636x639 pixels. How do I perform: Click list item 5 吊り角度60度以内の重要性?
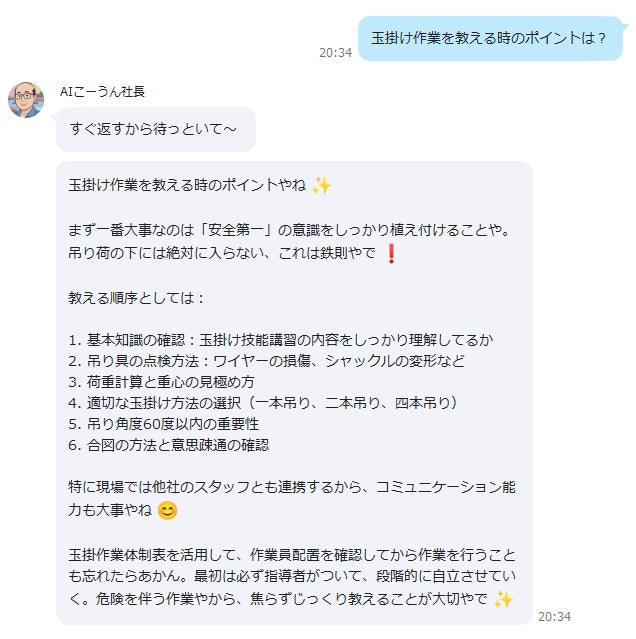pyautogui.click(x=163, y=424)
